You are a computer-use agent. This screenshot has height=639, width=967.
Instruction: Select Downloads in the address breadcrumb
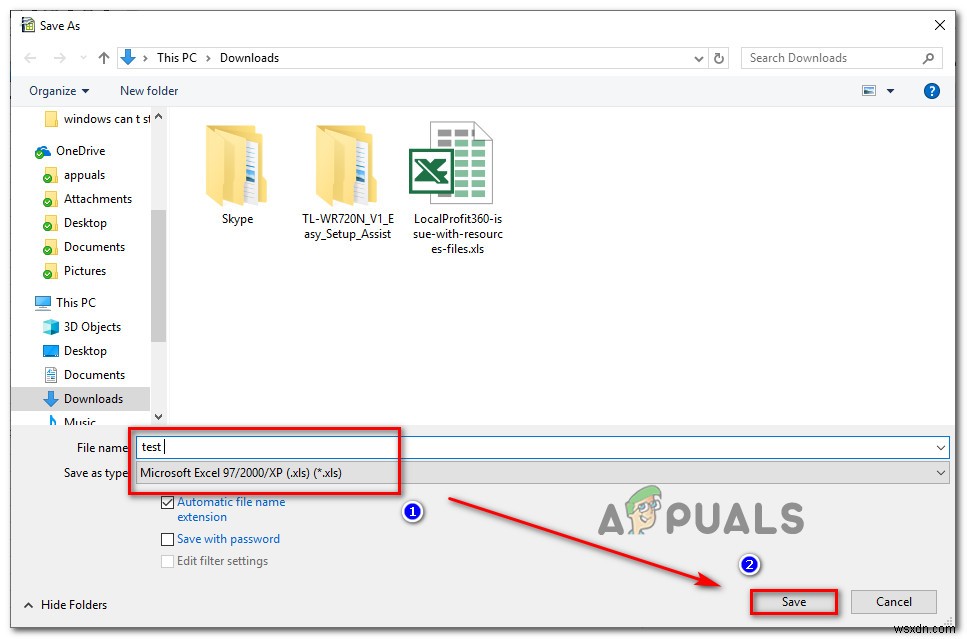tap(249, 58)
